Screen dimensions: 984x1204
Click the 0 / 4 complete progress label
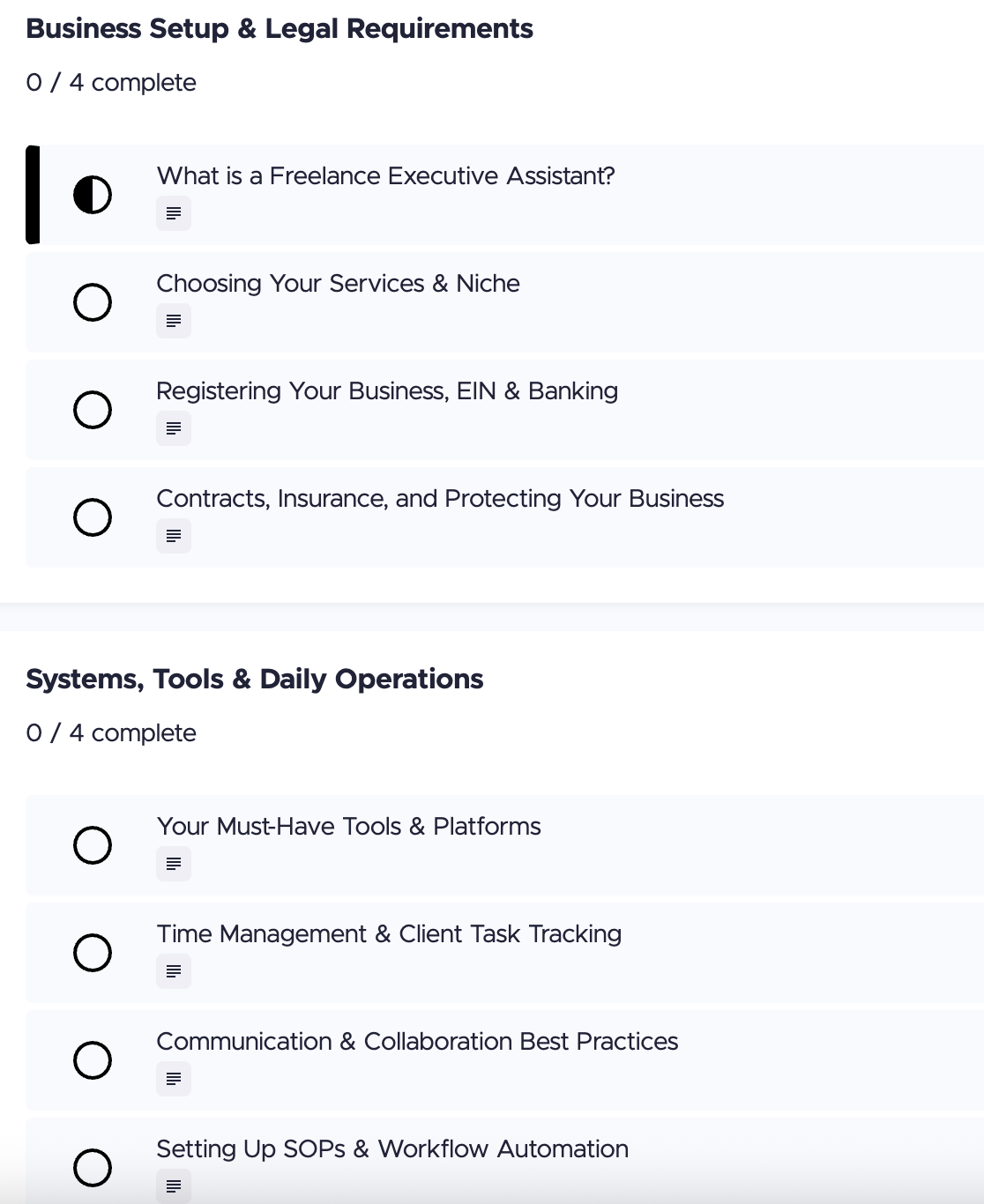point(111,82)
